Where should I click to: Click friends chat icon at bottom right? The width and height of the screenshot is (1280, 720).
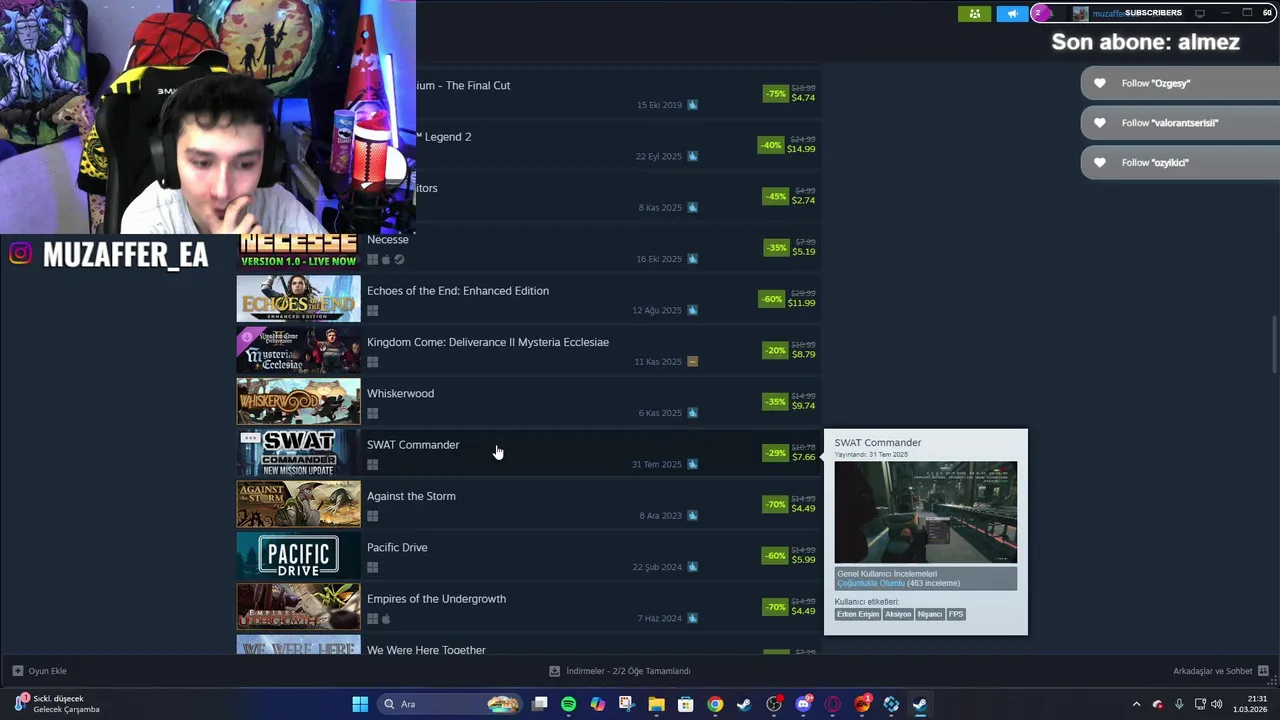click(1263, 671)
